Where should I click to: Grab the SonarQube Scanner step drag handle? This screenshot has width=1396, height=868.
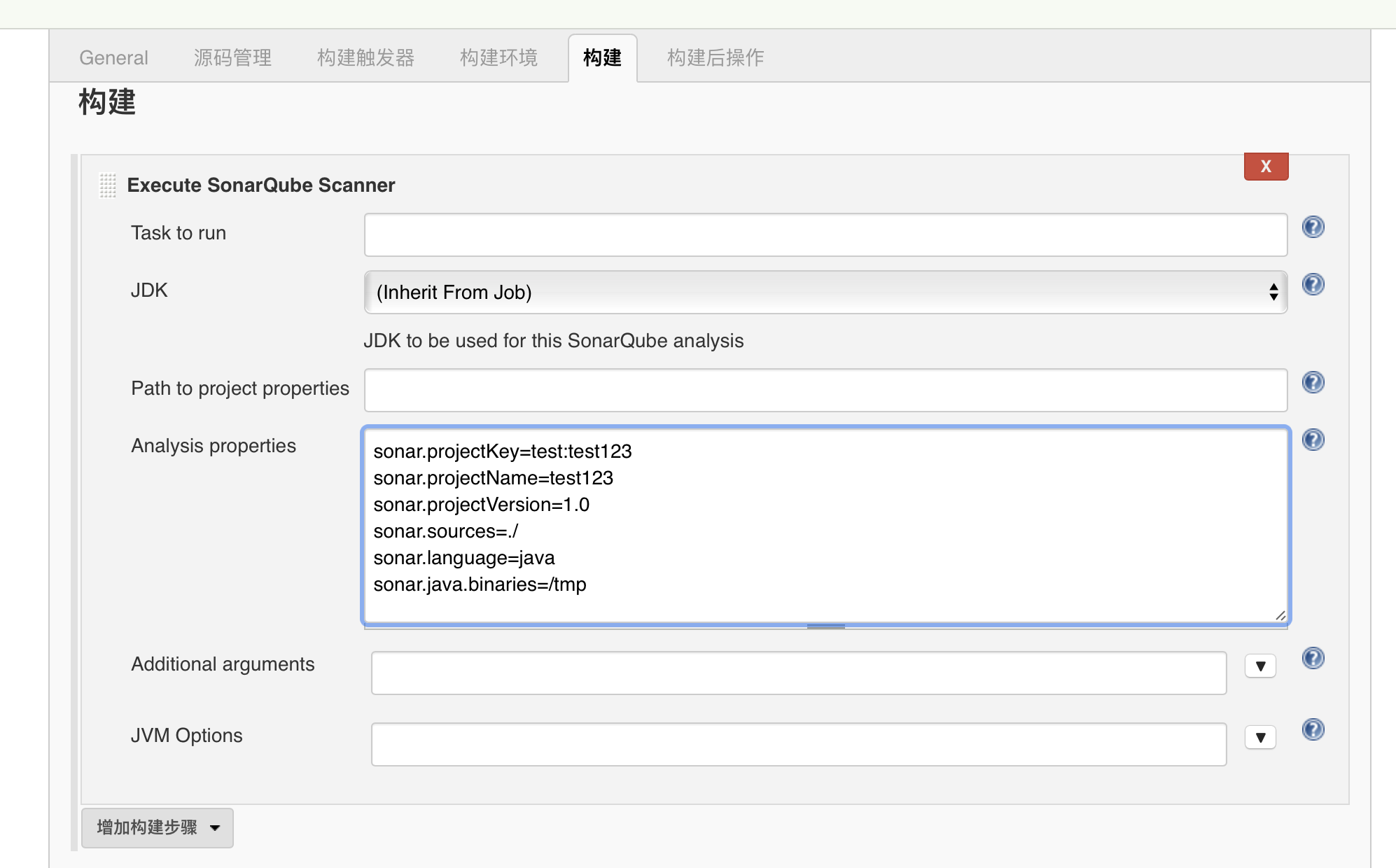(x=108, y=185)
